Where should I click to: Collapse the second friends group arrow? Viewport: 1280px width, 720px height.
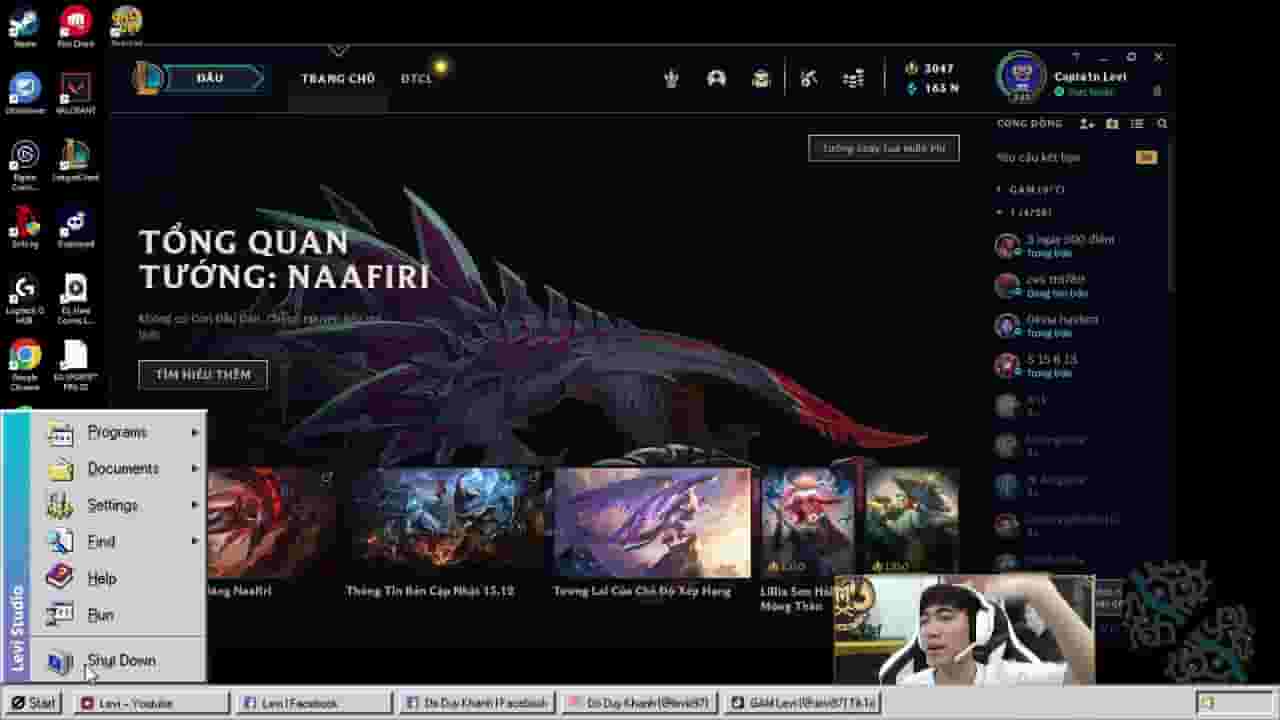998,212
